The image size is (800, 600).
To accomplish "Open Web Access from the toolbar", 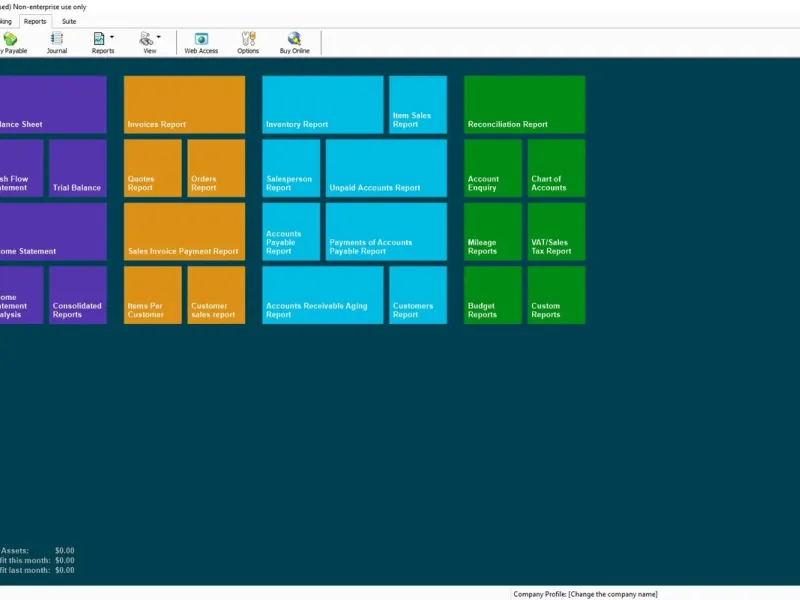I will pyautogui.click(x=201, y=43).
